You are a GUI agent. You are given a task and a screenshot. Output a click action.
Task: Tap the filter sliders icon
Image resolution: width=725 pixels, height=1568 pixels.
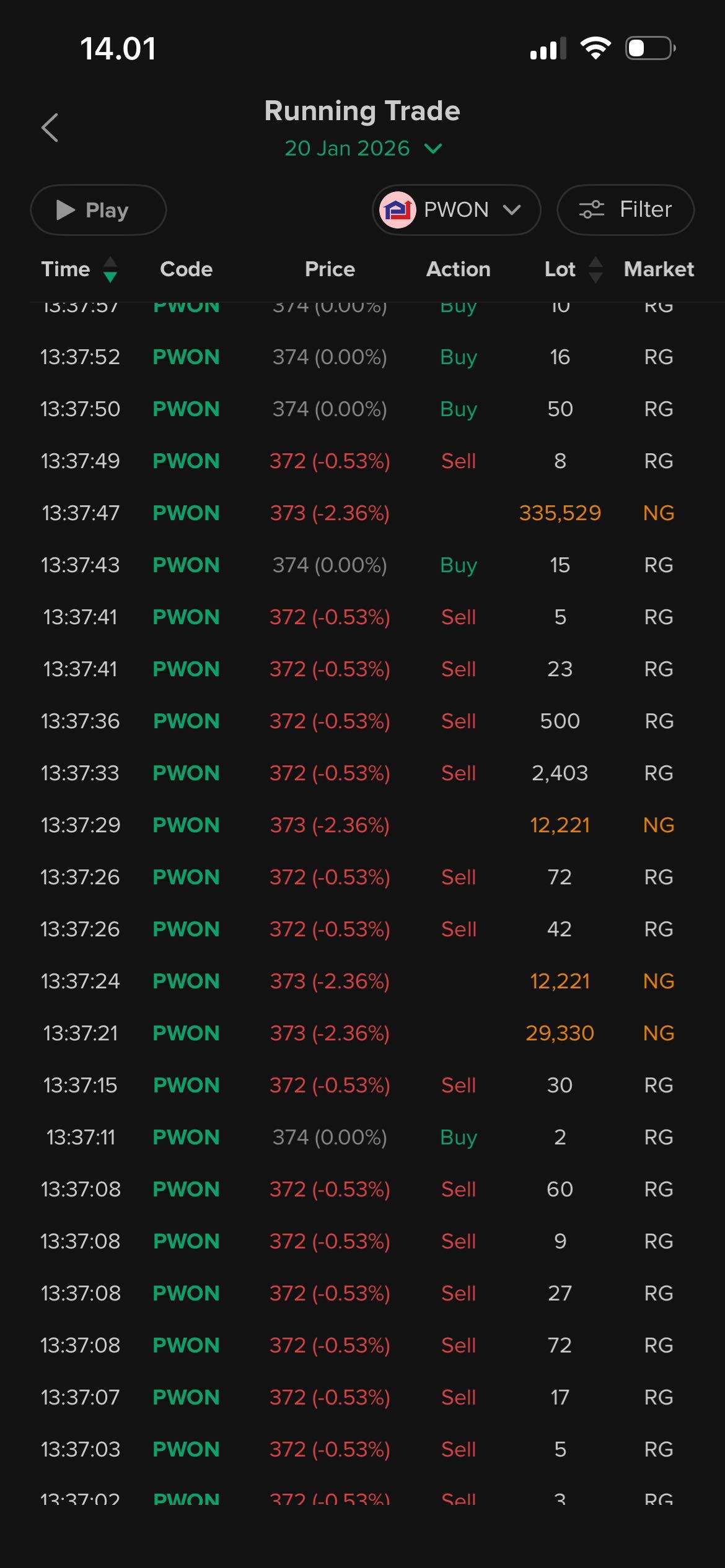click(591, 210)
